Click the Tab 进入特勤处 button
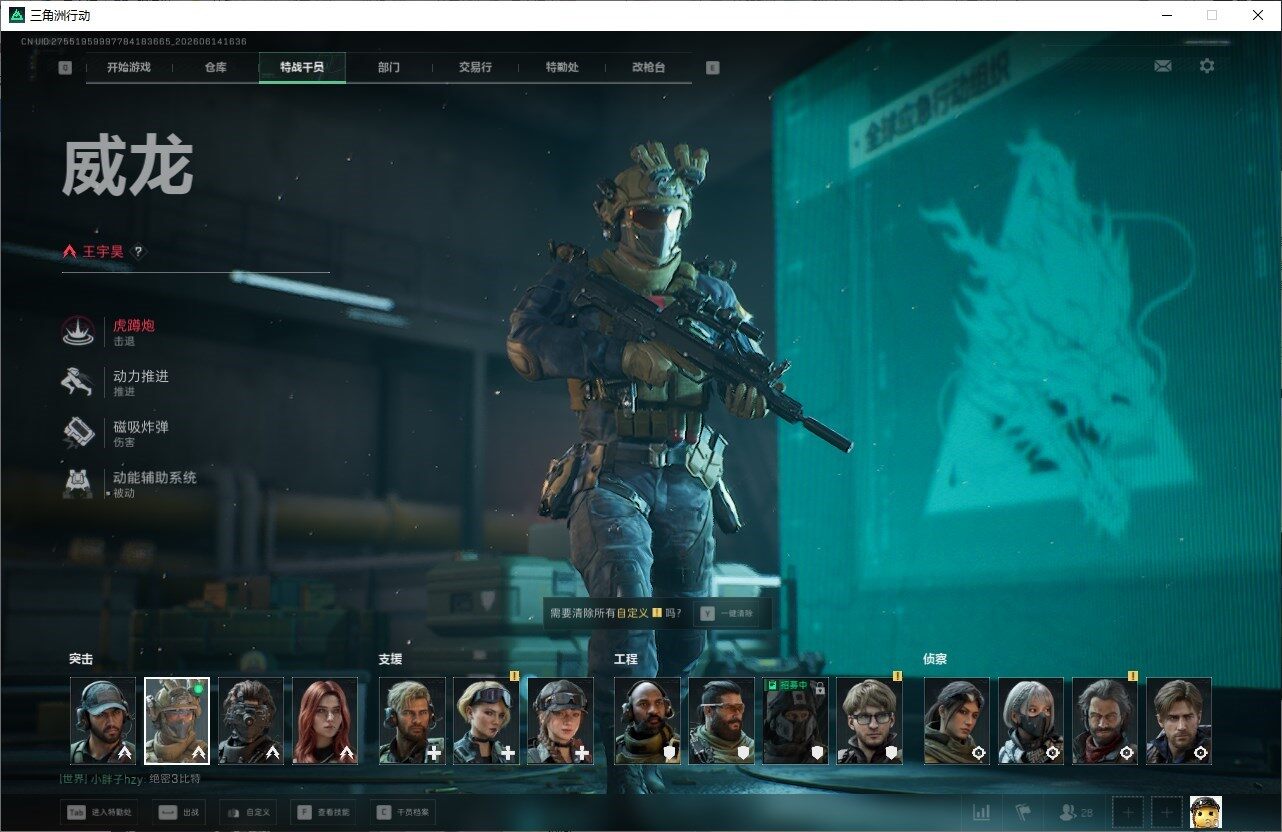 coord(99,812)
